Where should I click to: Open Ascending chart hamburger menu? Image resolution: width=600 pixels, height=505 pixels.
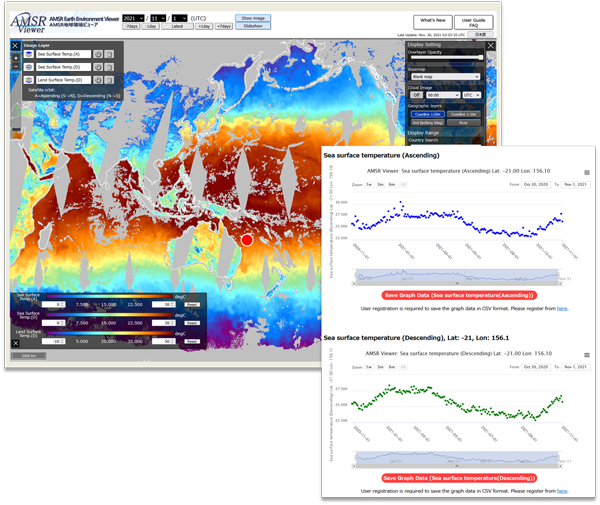(587, 173)
